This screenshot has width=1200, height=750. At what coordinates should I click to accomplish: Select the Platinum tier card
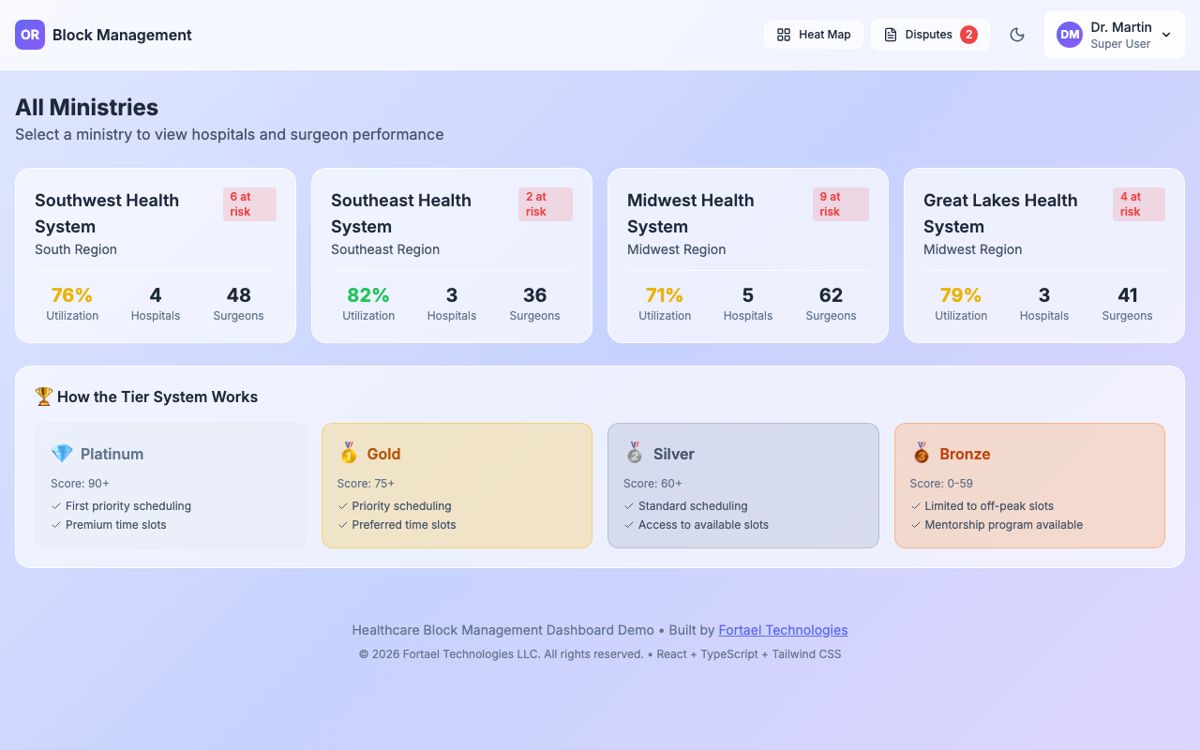pyautogui.click(x=171, y=486)
